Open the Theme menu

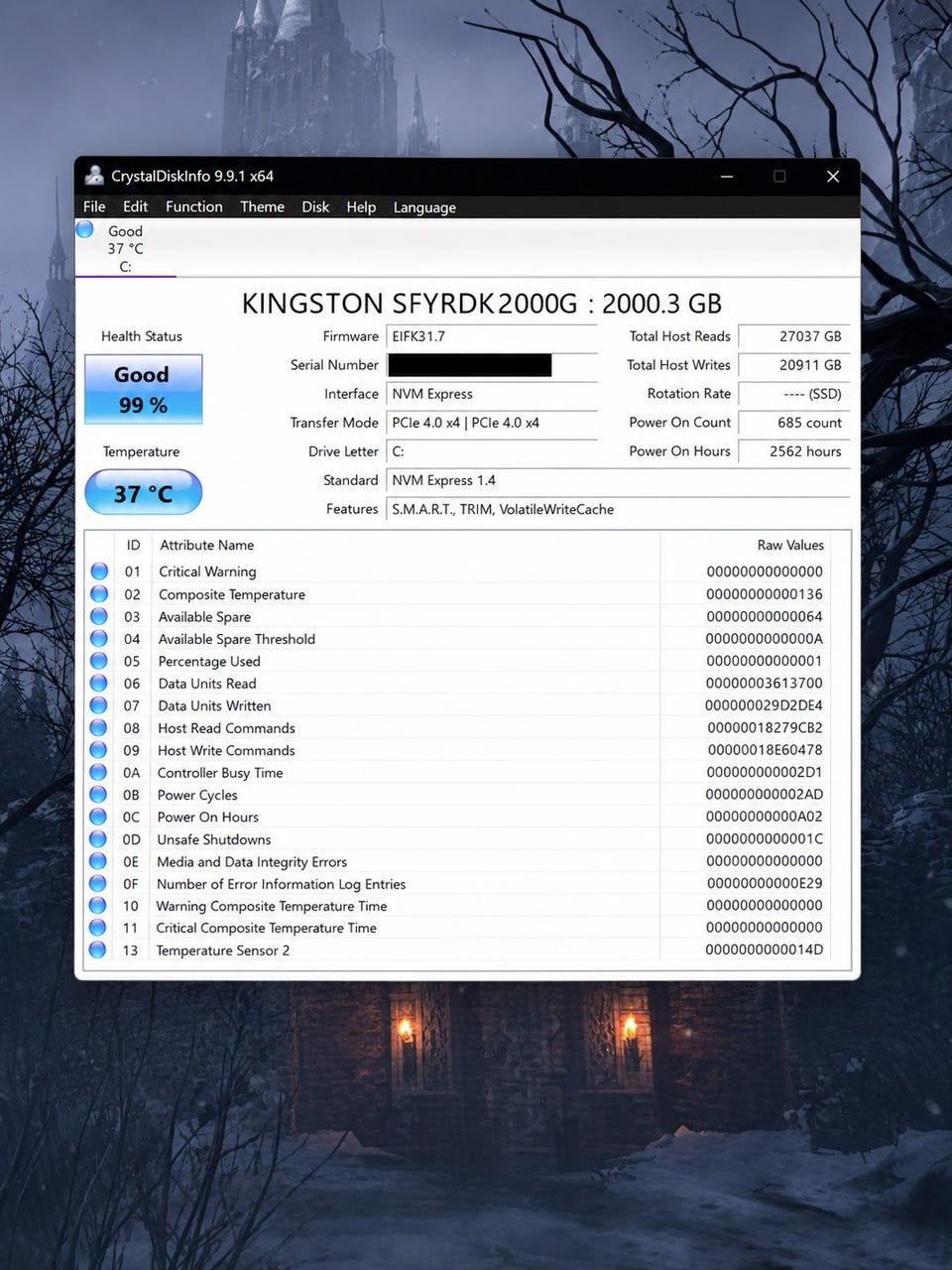[262, 206]
